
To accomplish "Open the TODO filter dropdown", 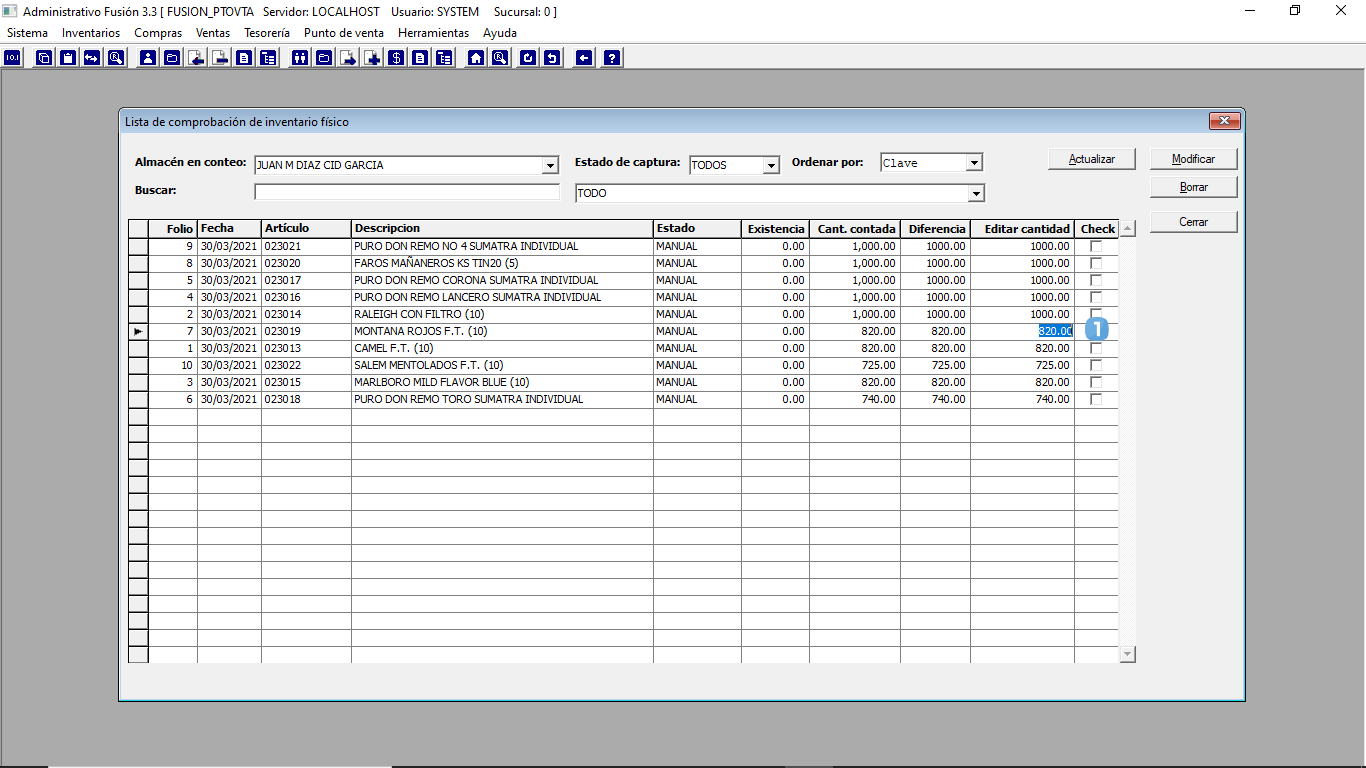I will 976,193.
